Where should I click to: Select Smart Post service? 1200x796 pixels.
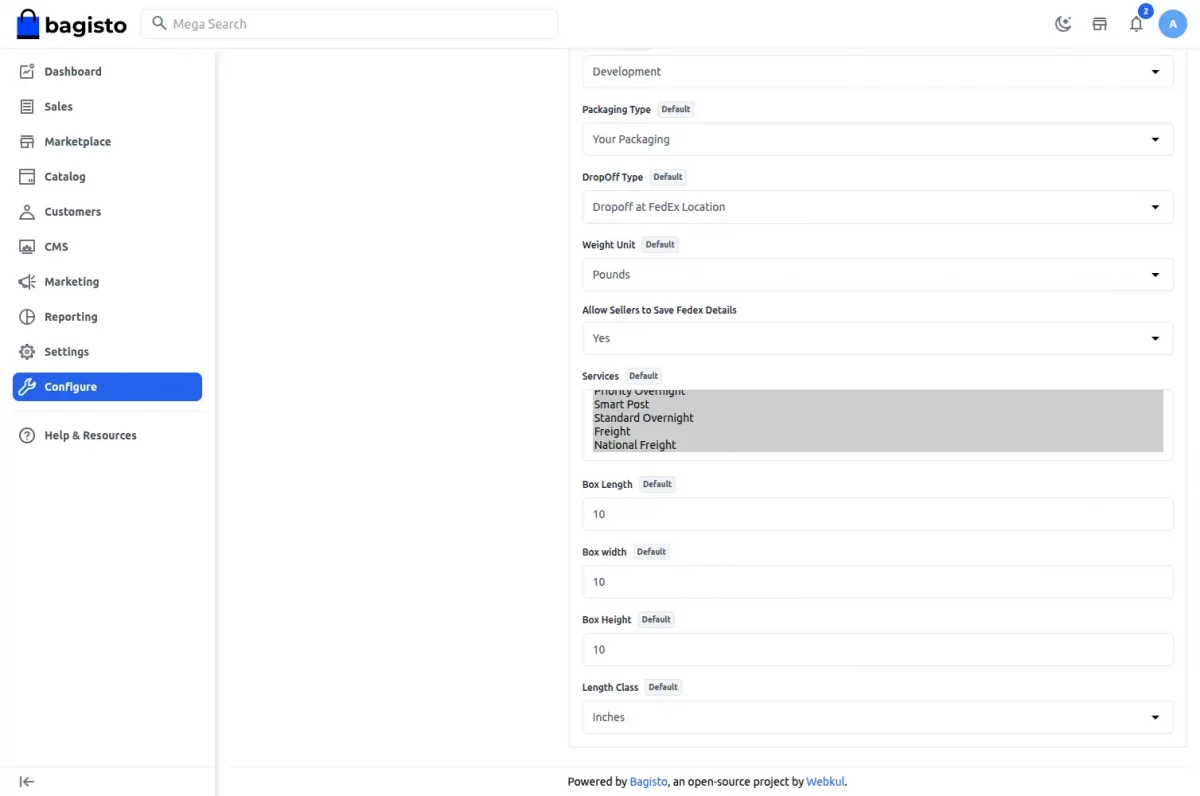(x=877, y=404)
